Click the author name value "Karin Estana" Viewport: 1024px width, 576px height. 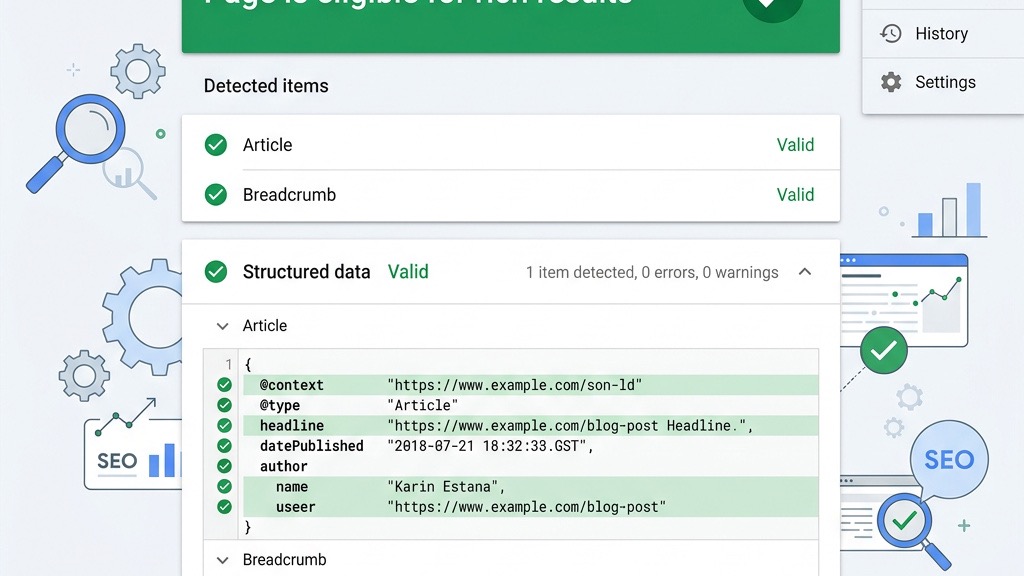tap(446, 487)
